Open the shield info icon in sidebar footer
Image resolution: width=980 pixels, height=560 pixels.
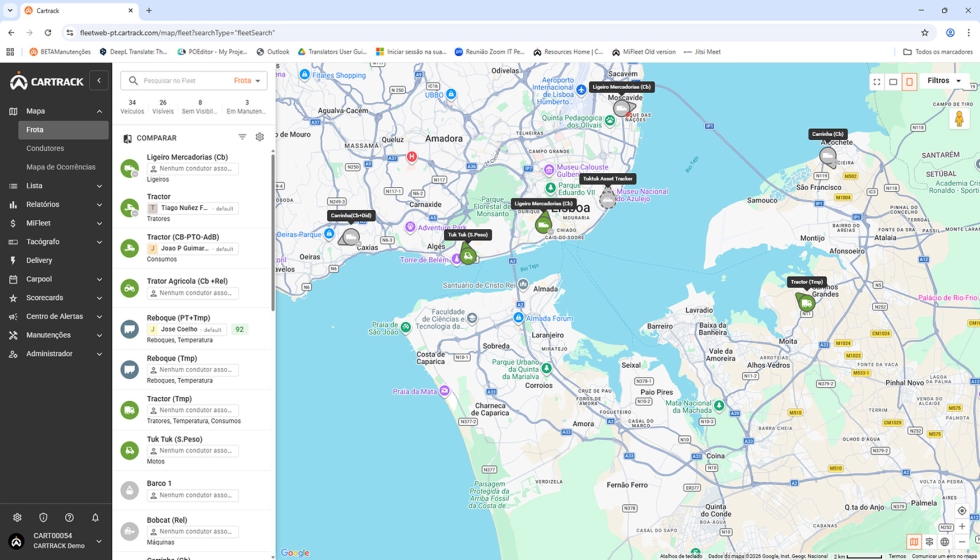click(43, 518)
